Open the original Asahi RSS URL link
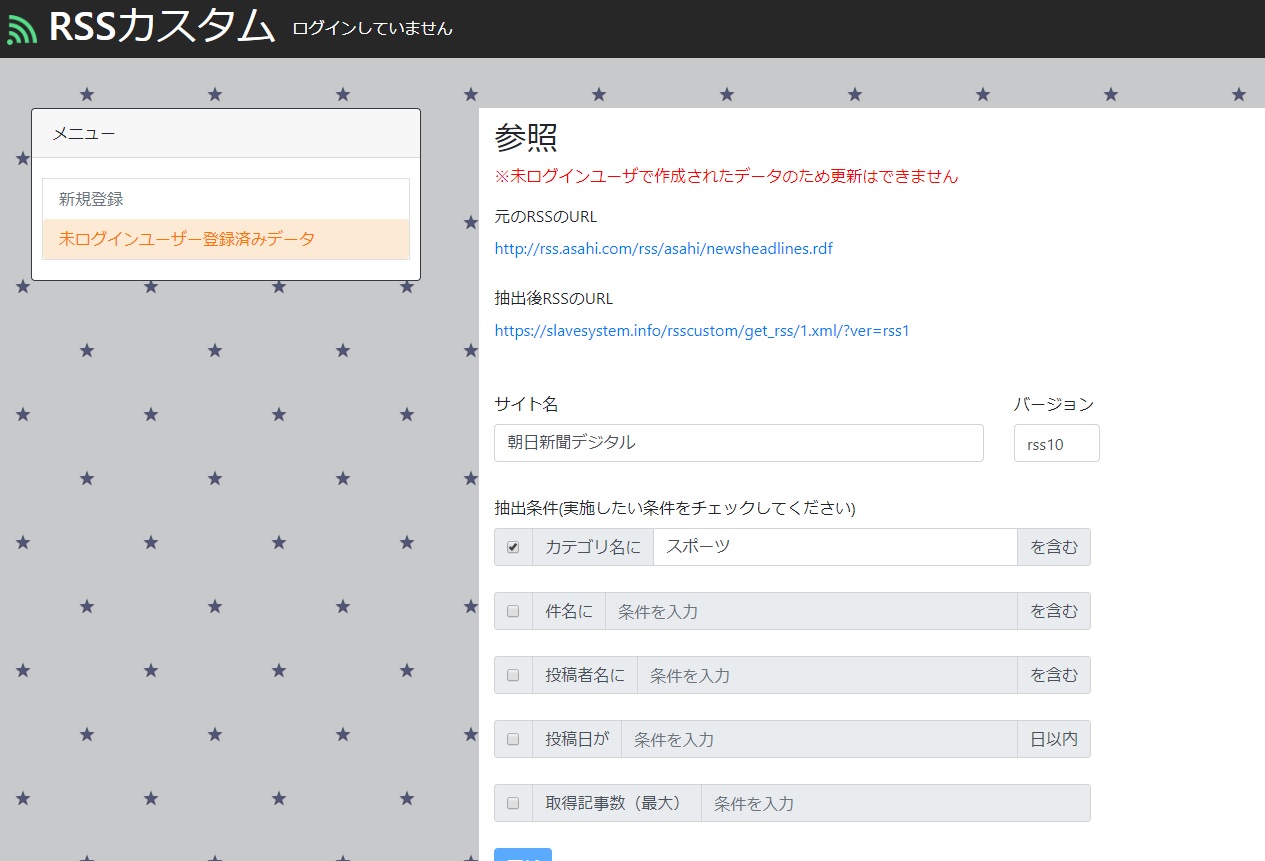The image size is (1265, 861). (663, 249)
